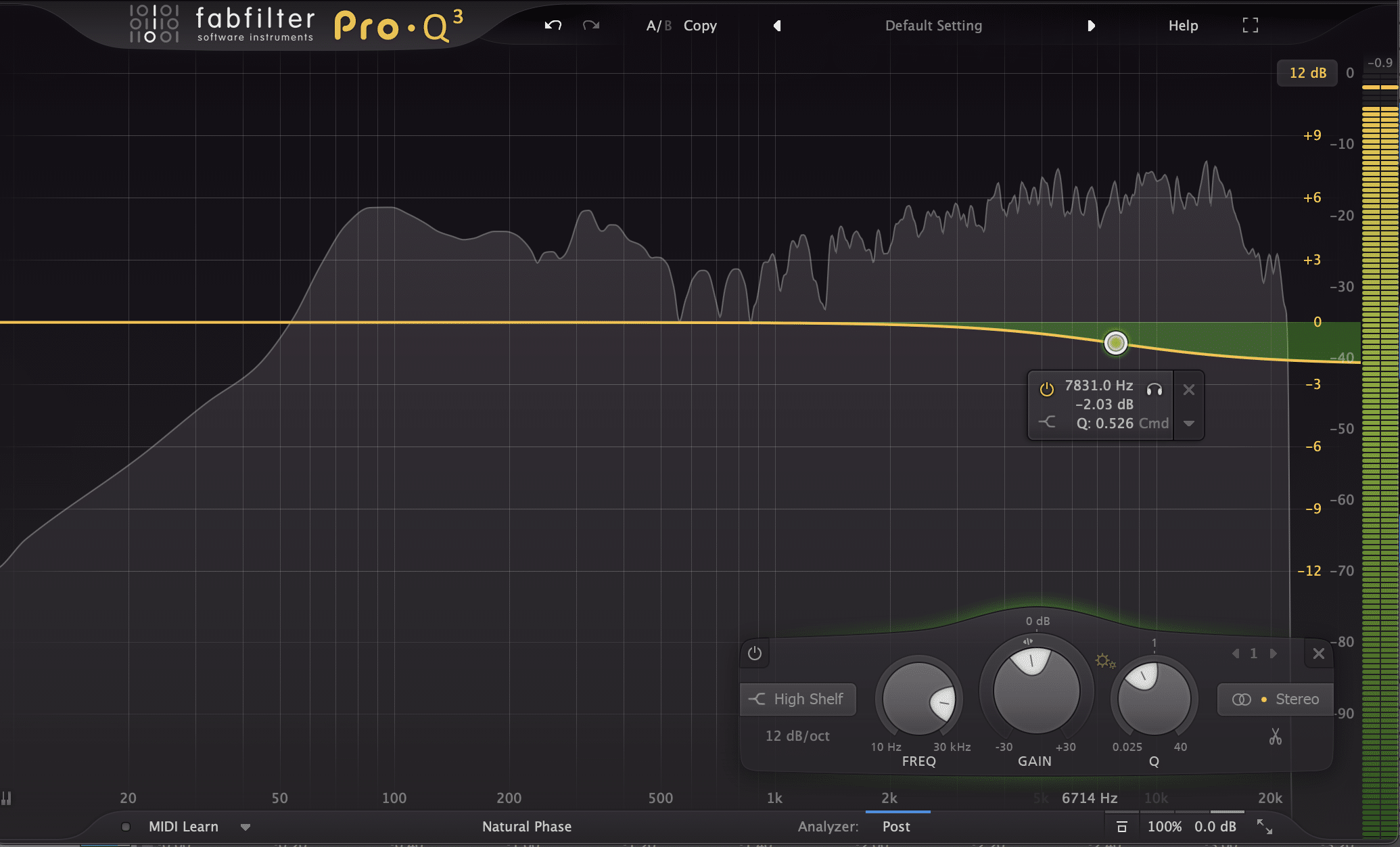Click the -2.03 dB gain value
Image resolution: width=1400 pixels, height=847 pixels.
click(1104, 405)
